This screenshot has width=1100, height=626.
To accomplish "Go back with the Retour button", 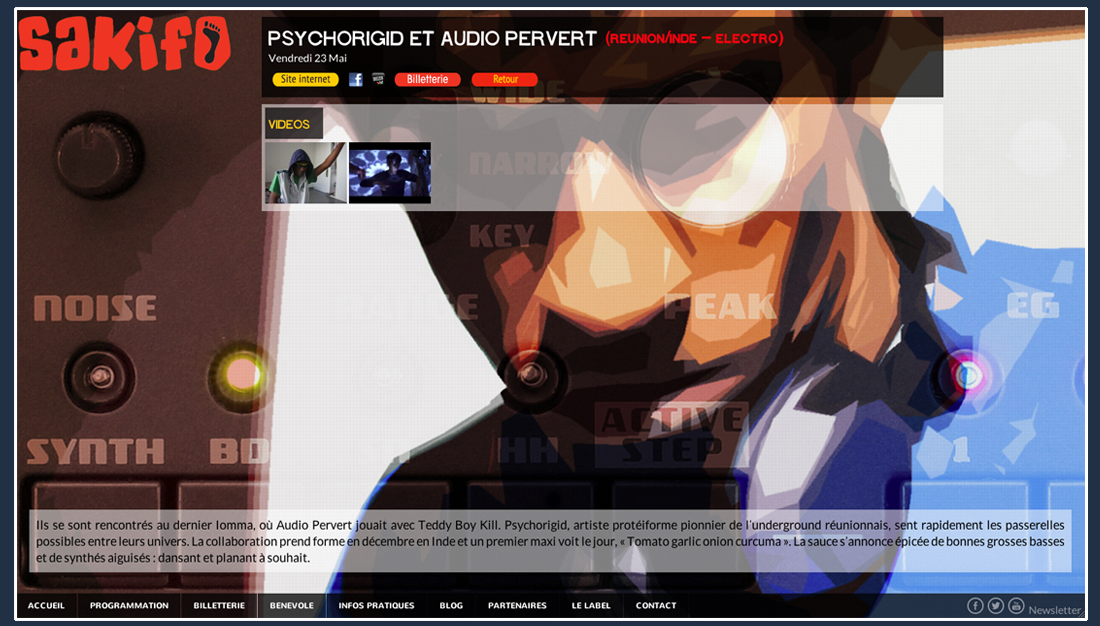I will (x=504, y=79).
